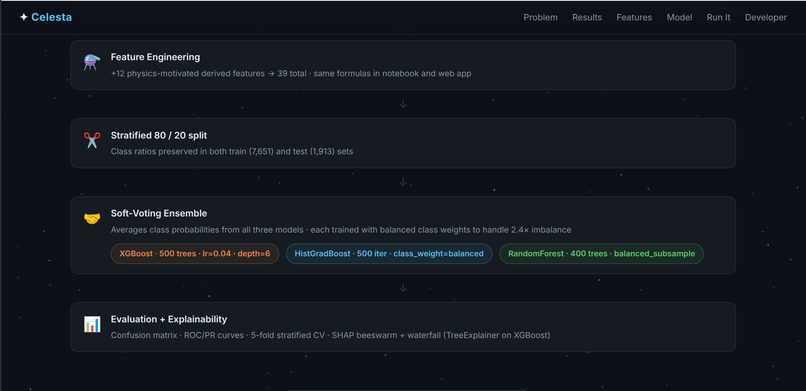Click the Feature Engineering heading
This screenshot has width=806, height=391.
tap(155, 57)
